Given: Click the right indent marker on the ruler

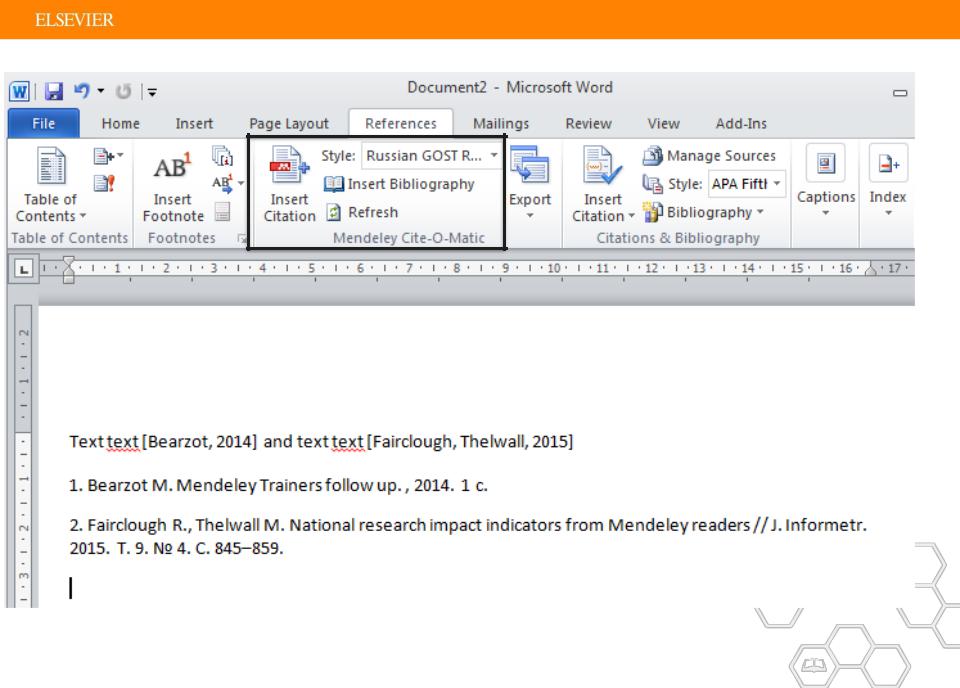Looking at the screenshot, I should 871,269.
